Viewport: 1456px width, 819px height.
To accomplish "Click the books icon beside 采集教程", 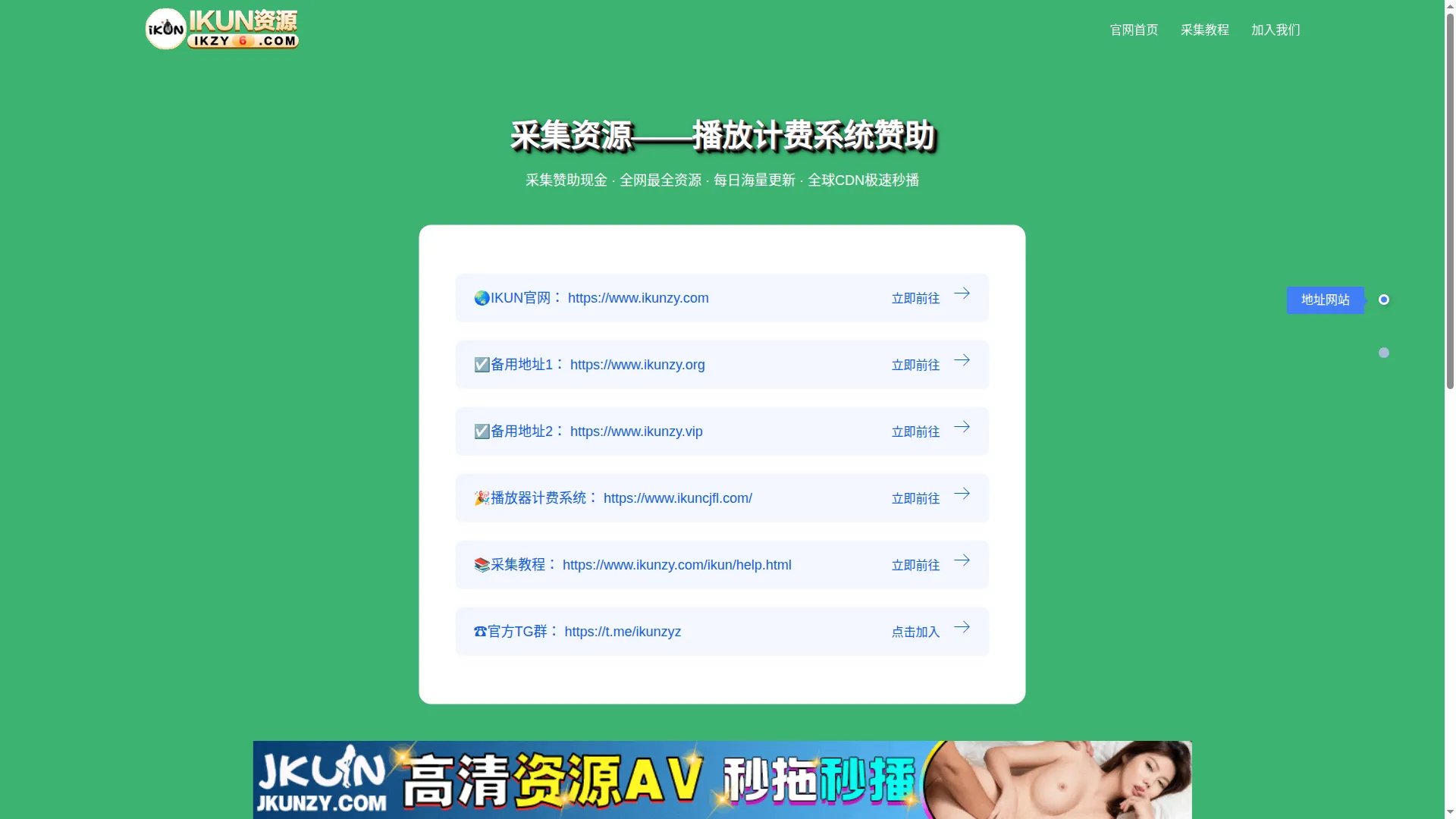I will click(482, 565).
